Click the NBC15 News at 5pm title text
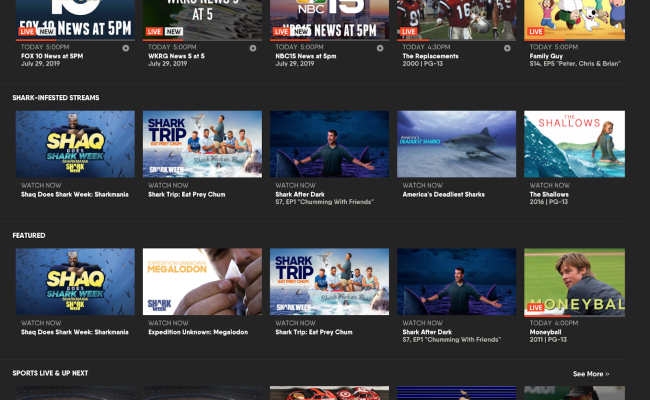 [x=306, y=56]
